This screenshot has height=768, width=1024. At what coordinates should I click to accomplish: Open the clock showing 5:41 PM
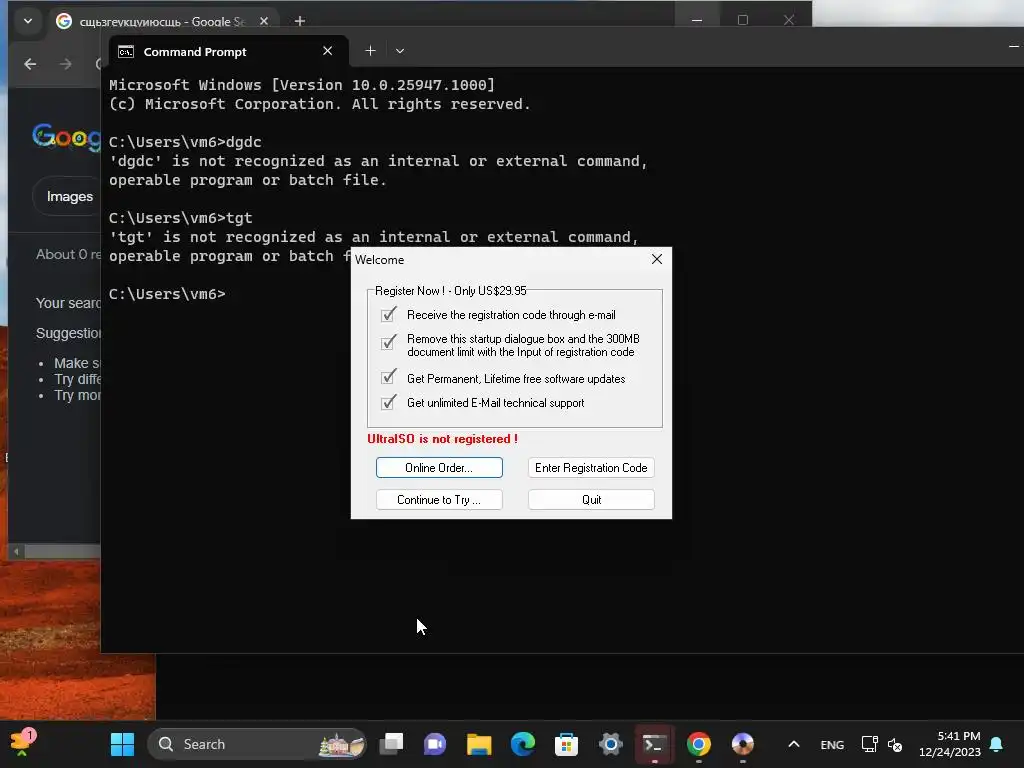tap(950, 744)
